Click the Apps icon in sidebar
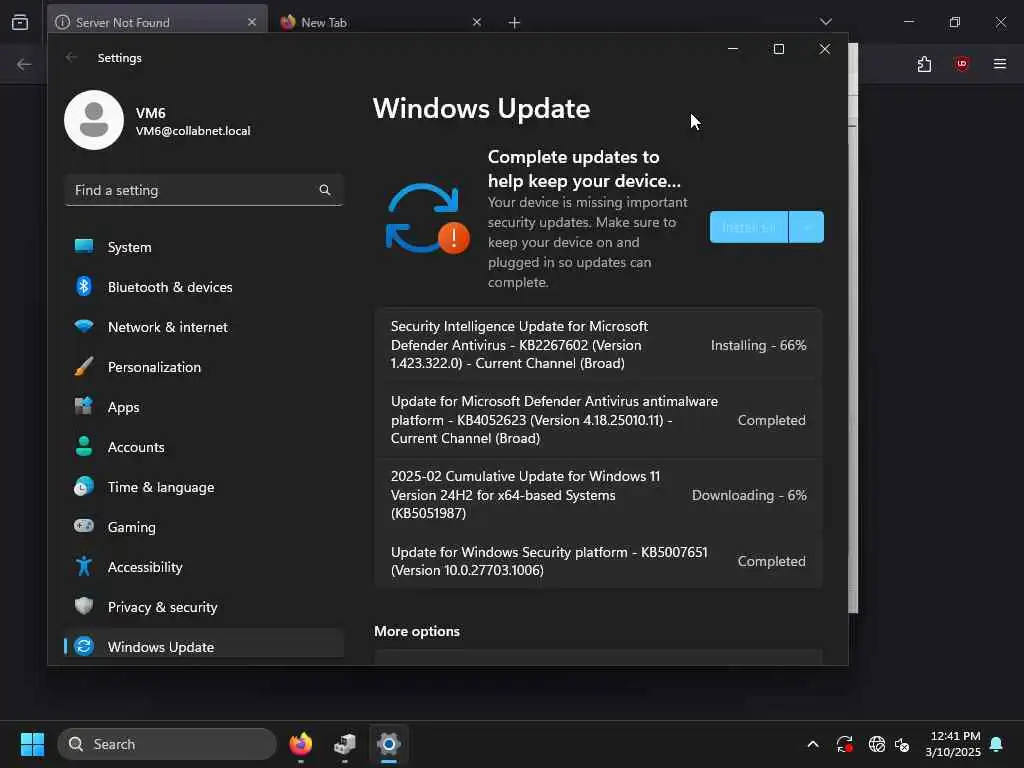The height and width of the screenshot is (768, 1024). click(84, 406)
